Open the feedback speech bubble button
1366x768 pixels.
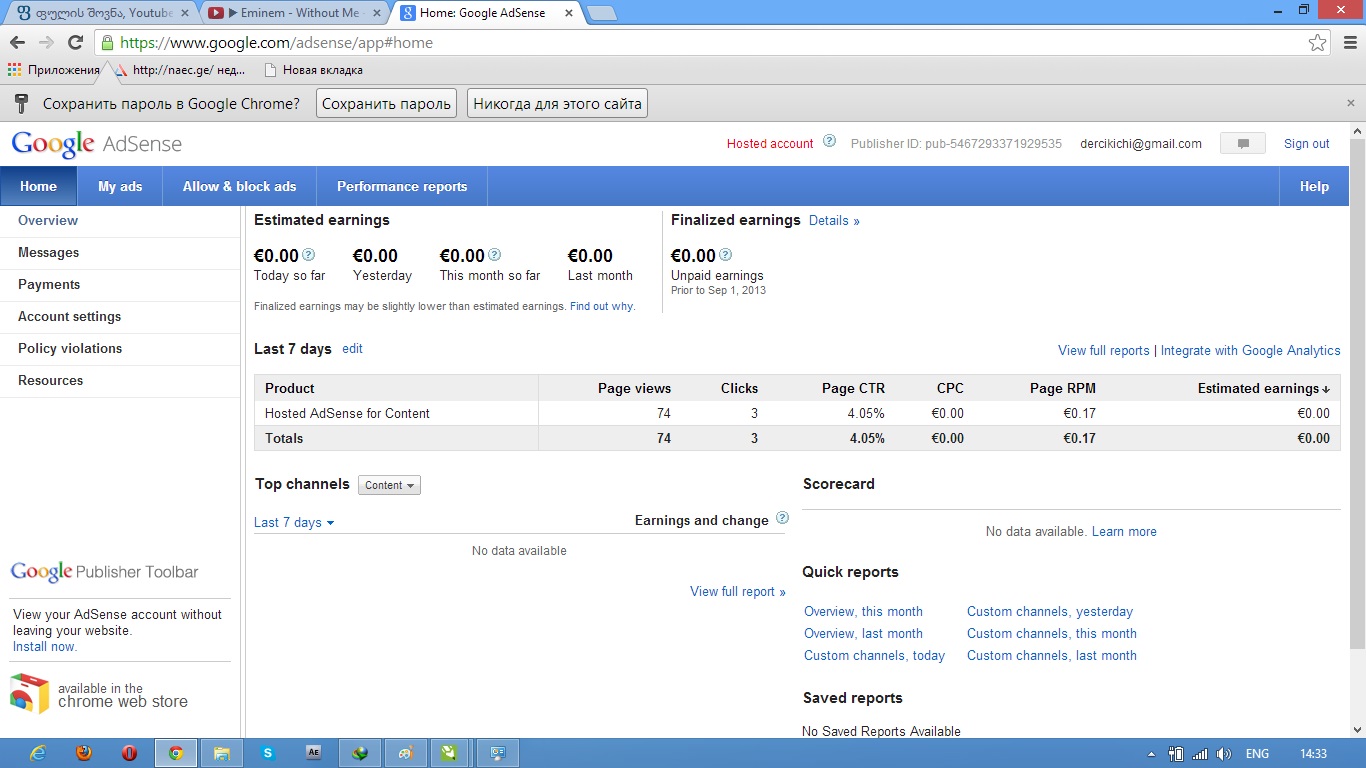(1243, 144)
